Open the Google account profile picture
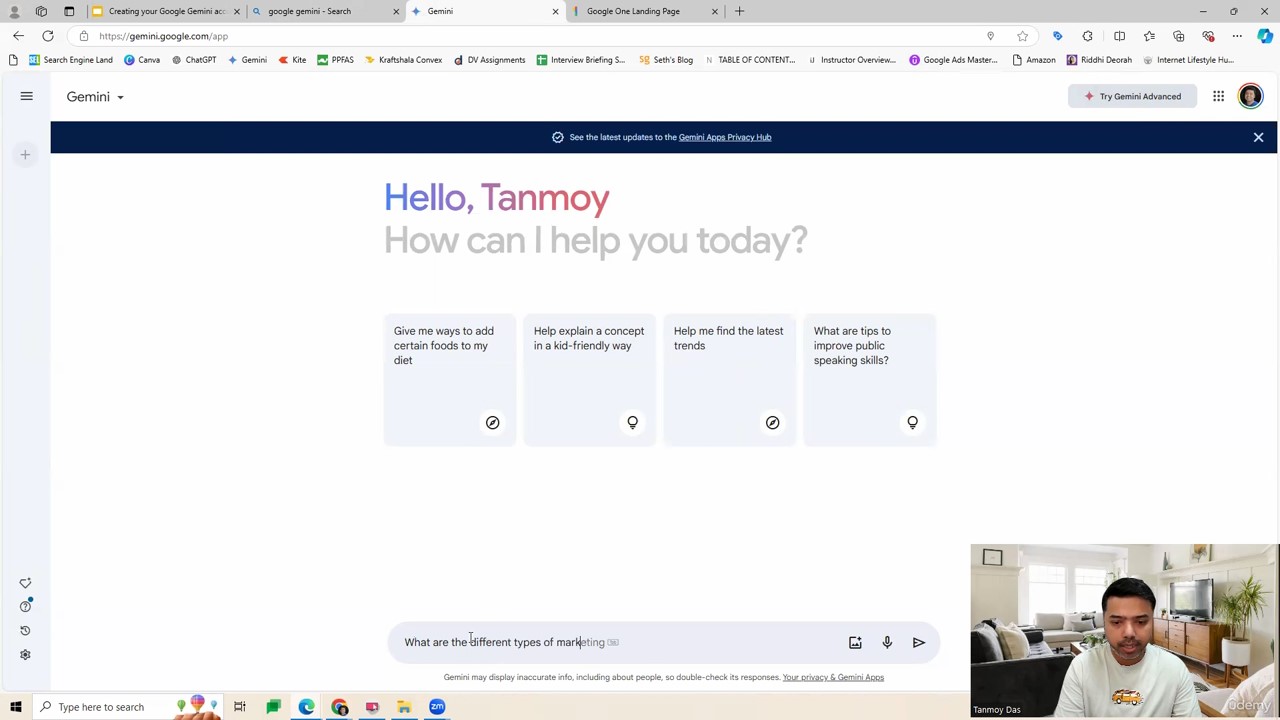The height and width of the screenshot is (720, 1280). [1250, 96]
